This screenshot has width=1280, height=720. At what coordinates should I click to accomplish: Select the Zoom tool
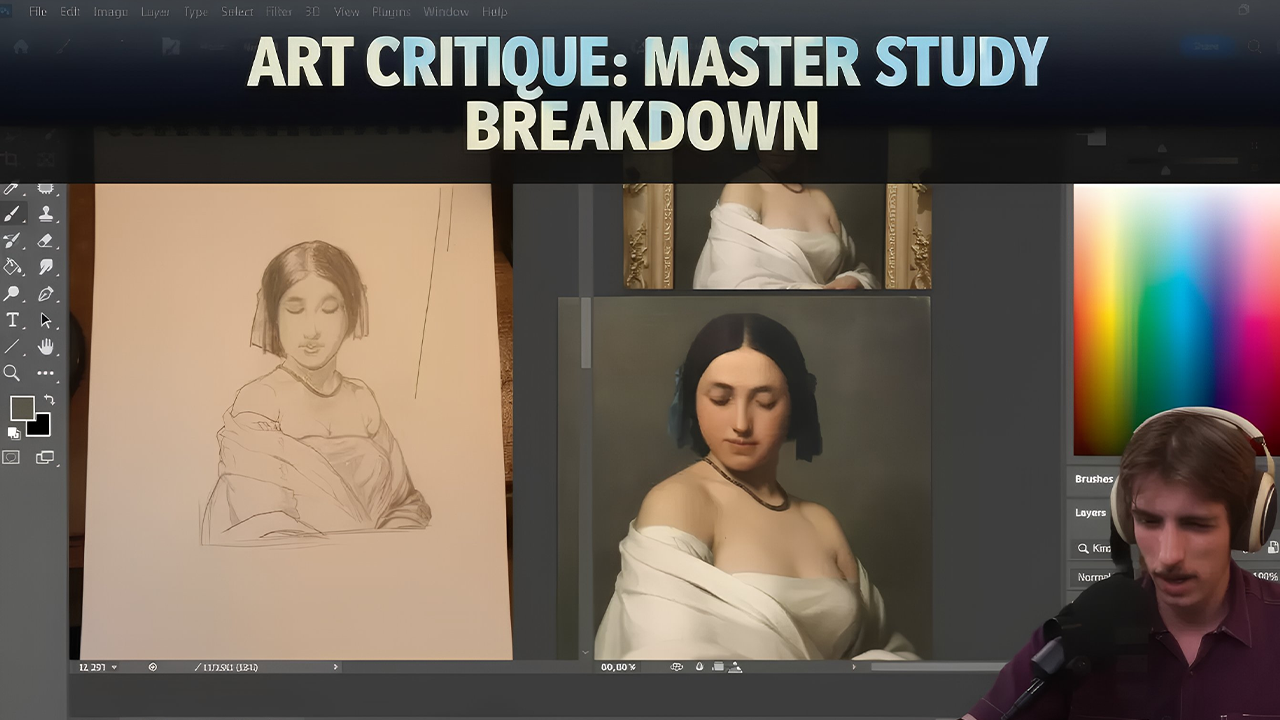click(12, 373)
